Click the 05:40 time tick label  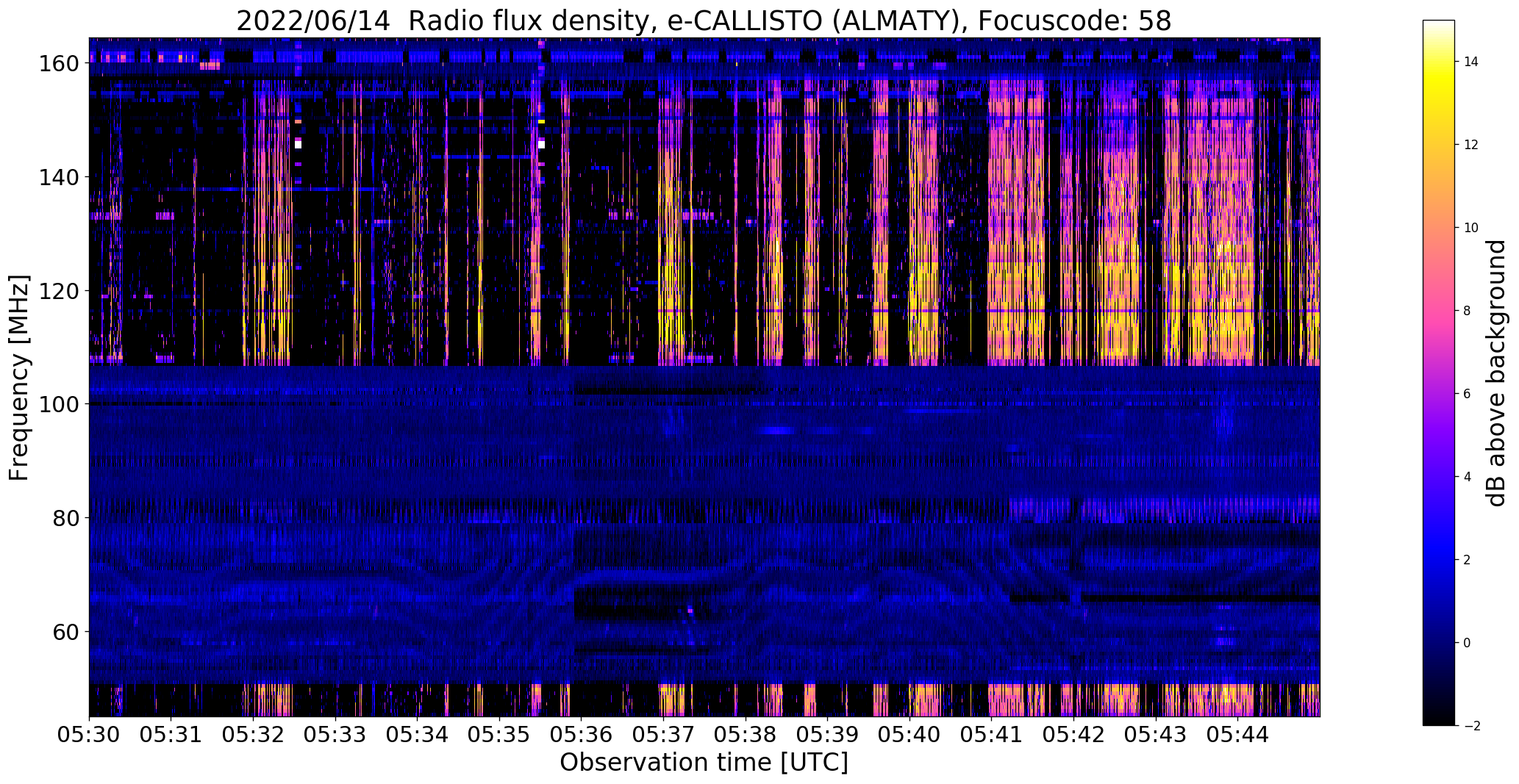pyautogui.click(x=910, y=734)
